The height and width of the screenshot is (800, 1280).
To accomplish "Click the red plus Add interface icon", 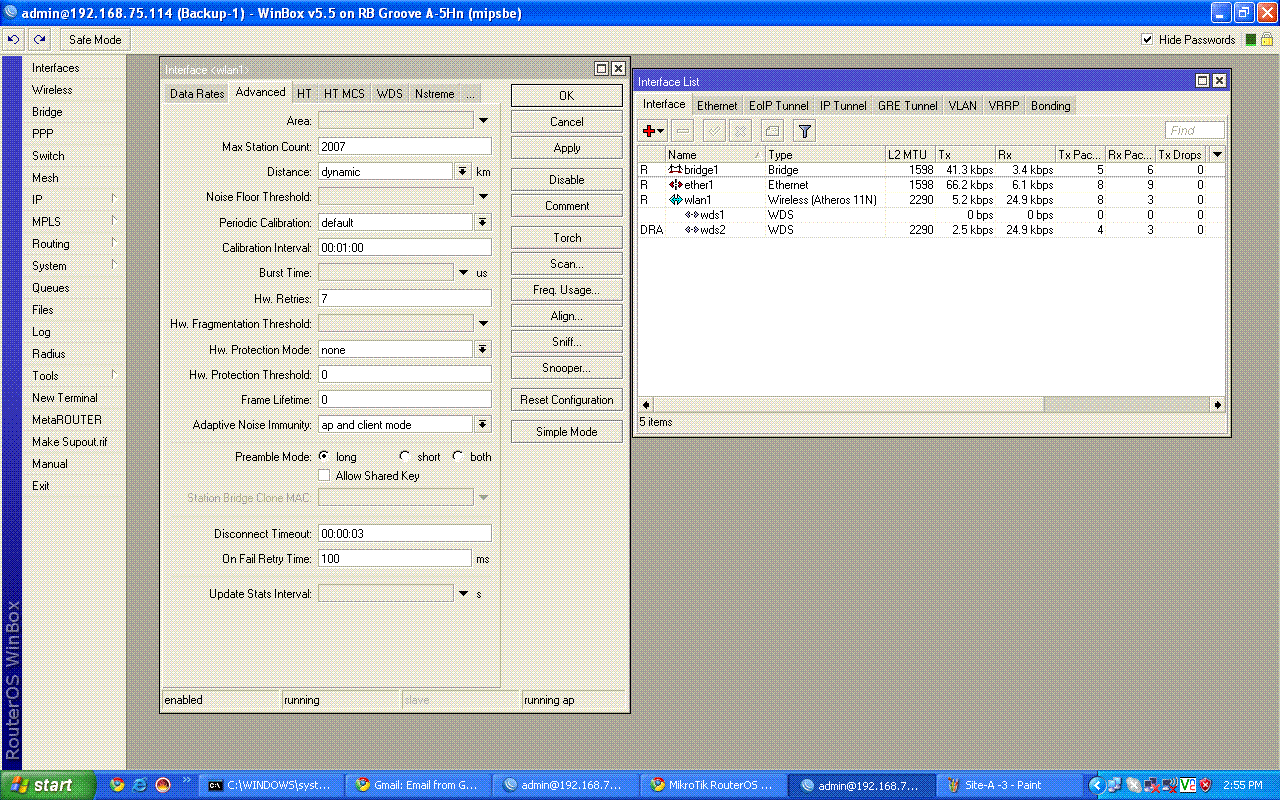I will coord(653,130).
